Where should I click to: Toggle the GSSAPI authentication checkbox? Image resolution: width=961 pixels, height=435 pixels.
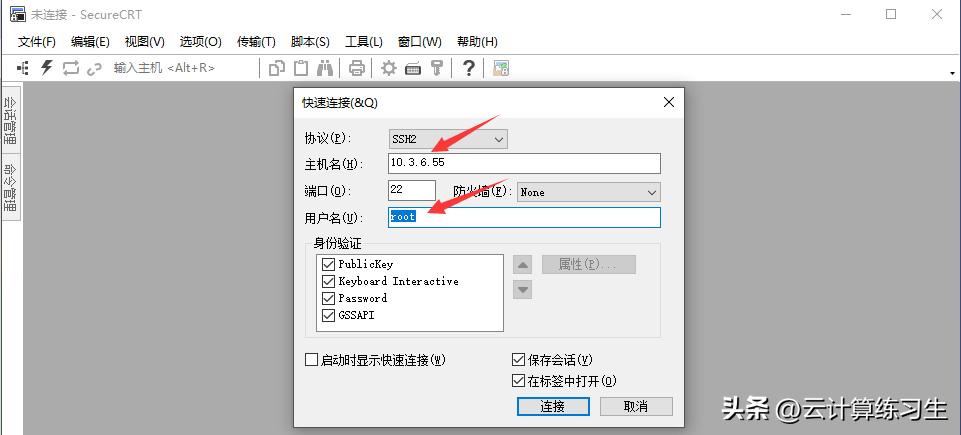pos(329,316)
